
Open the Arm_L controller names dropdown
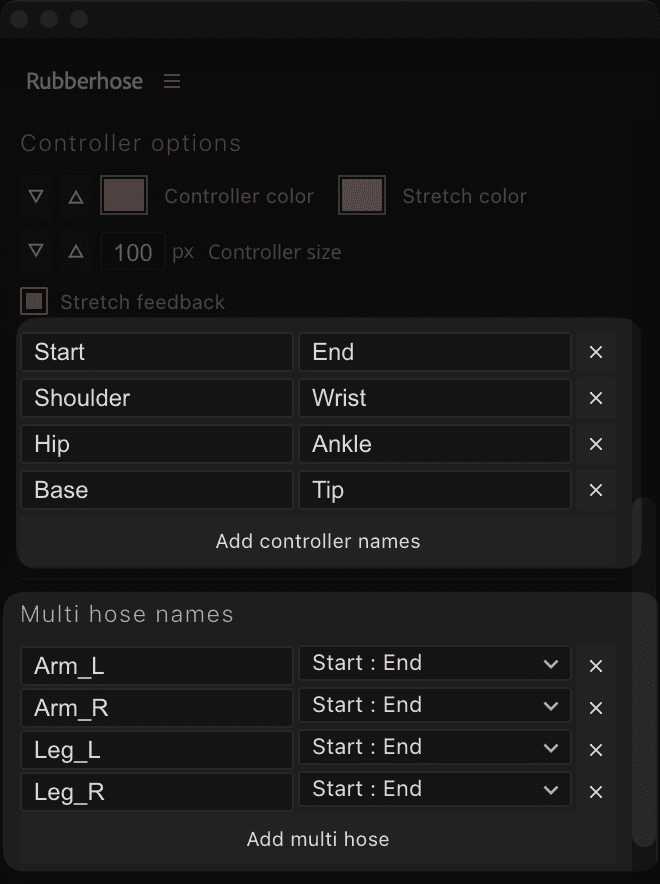click(x=435, y=663)
